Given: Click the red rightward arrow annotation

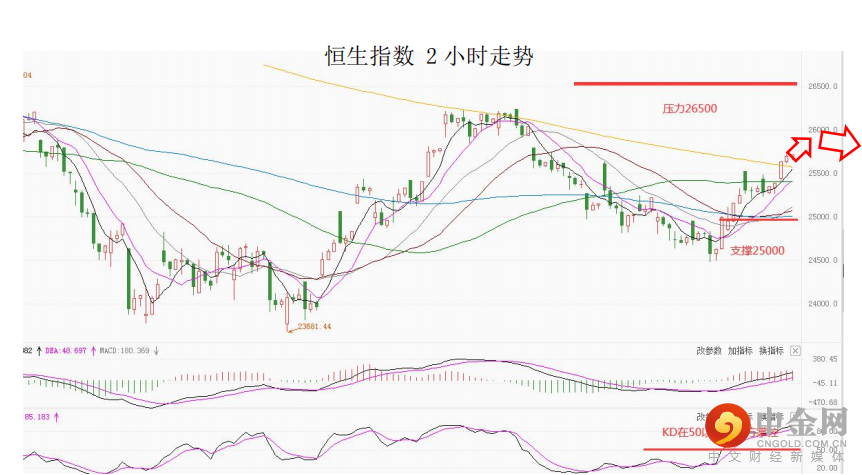Looking at the screenshot, I should [x=840, y=143].
